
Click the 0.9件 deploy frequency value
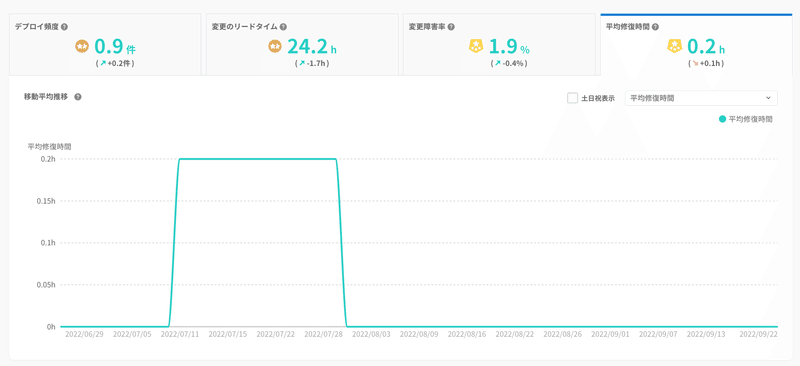pos(115,47)
